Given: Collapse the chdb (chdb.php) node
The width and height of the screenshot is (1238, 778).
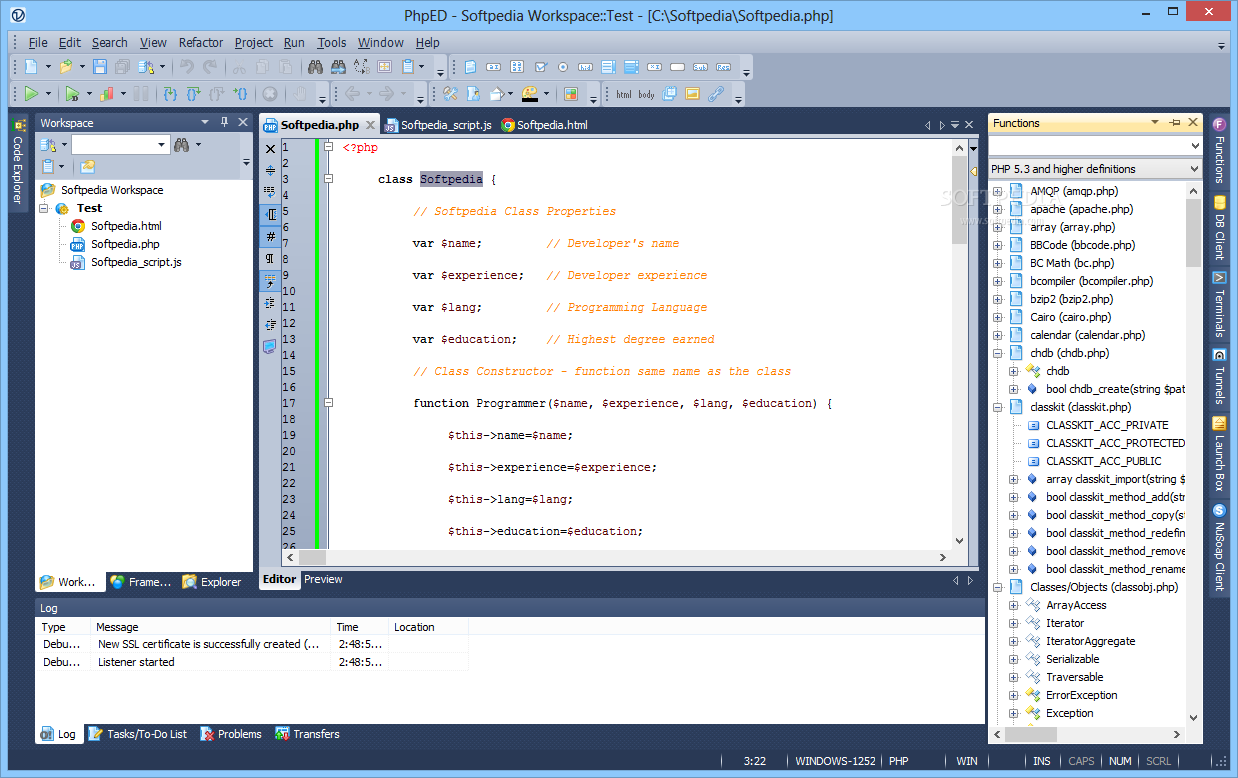Looking at the screenshot, I should pos(997,353).
